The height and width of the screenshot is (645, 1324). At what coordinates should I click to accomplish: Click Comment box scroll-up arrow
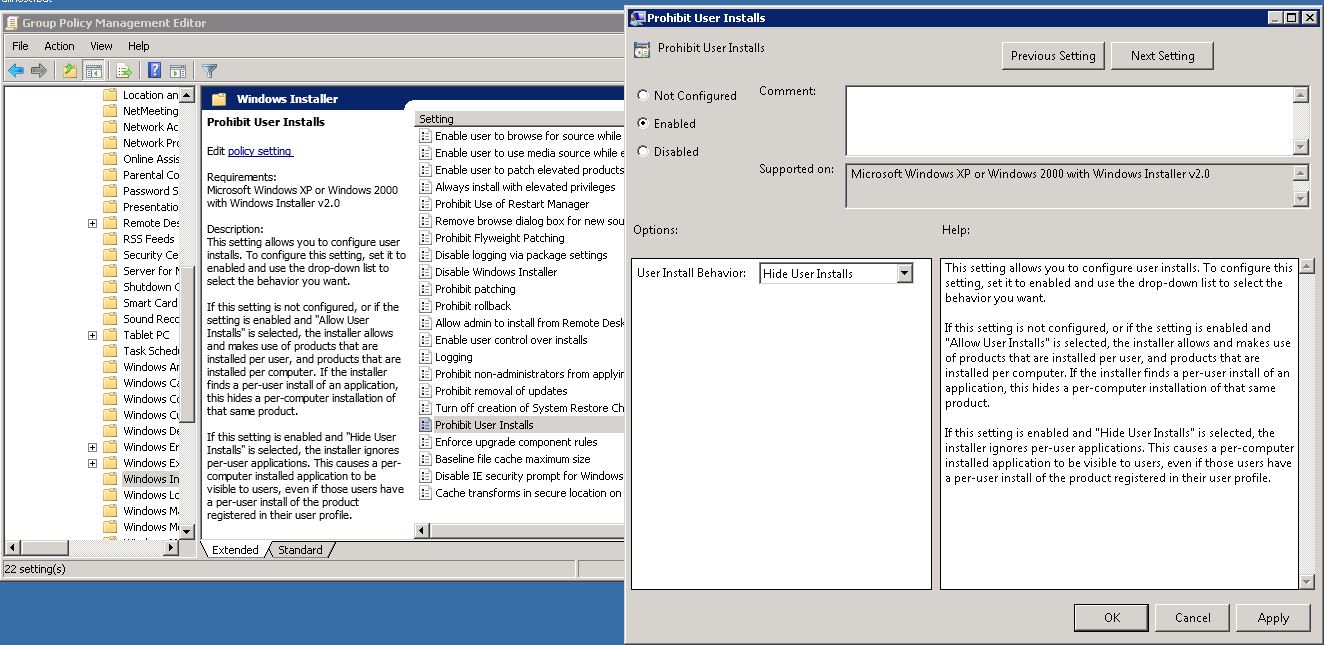tap(1300, 95)
